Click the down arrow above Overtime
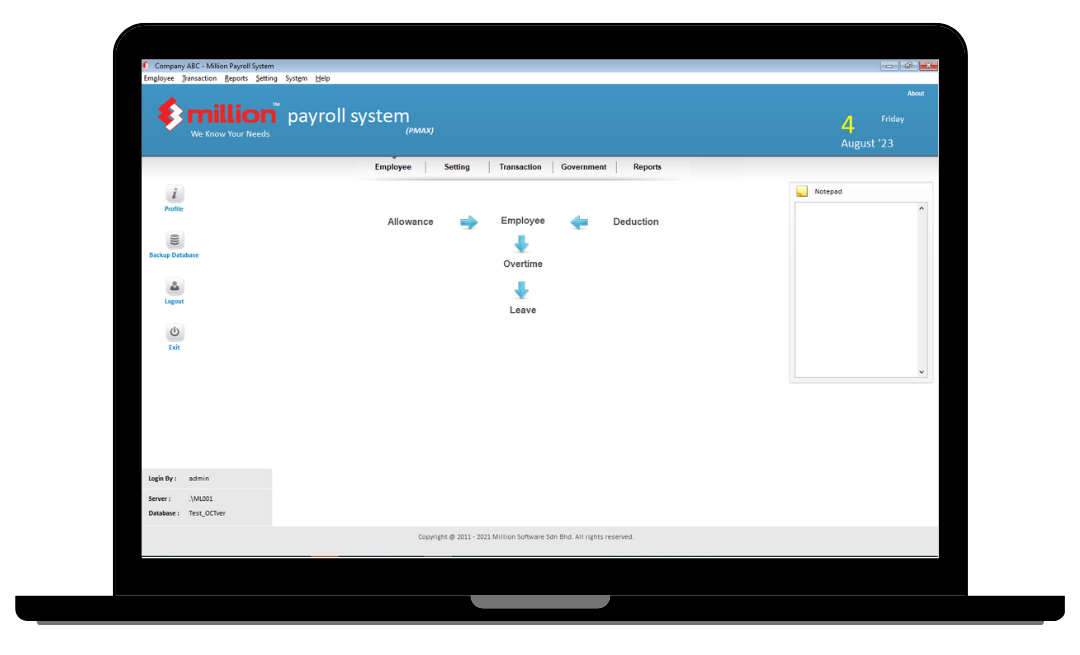This screenshot has width=1080, height=655. point(521,244)
